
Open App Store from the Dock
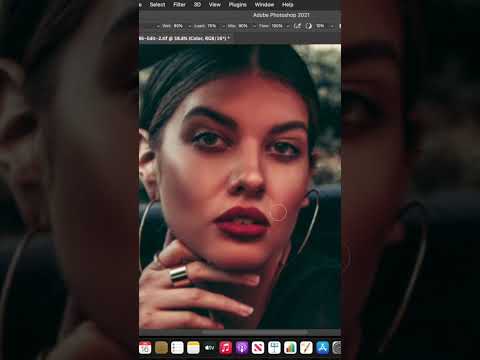323,348
